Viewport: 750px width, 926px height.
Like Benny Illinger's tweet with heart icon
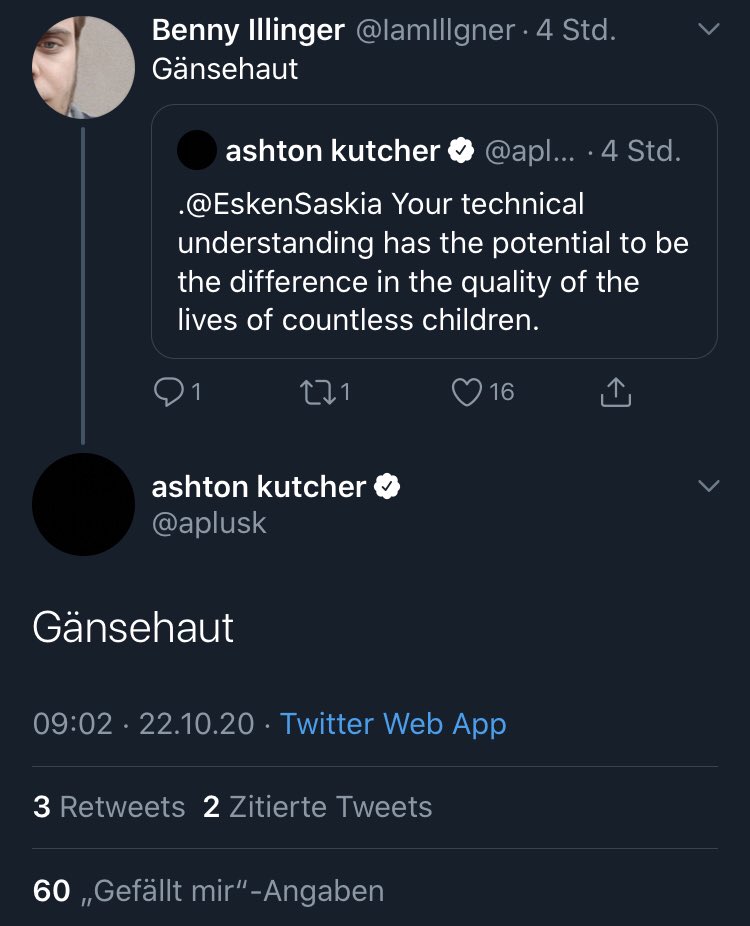[x=467, y=392]
